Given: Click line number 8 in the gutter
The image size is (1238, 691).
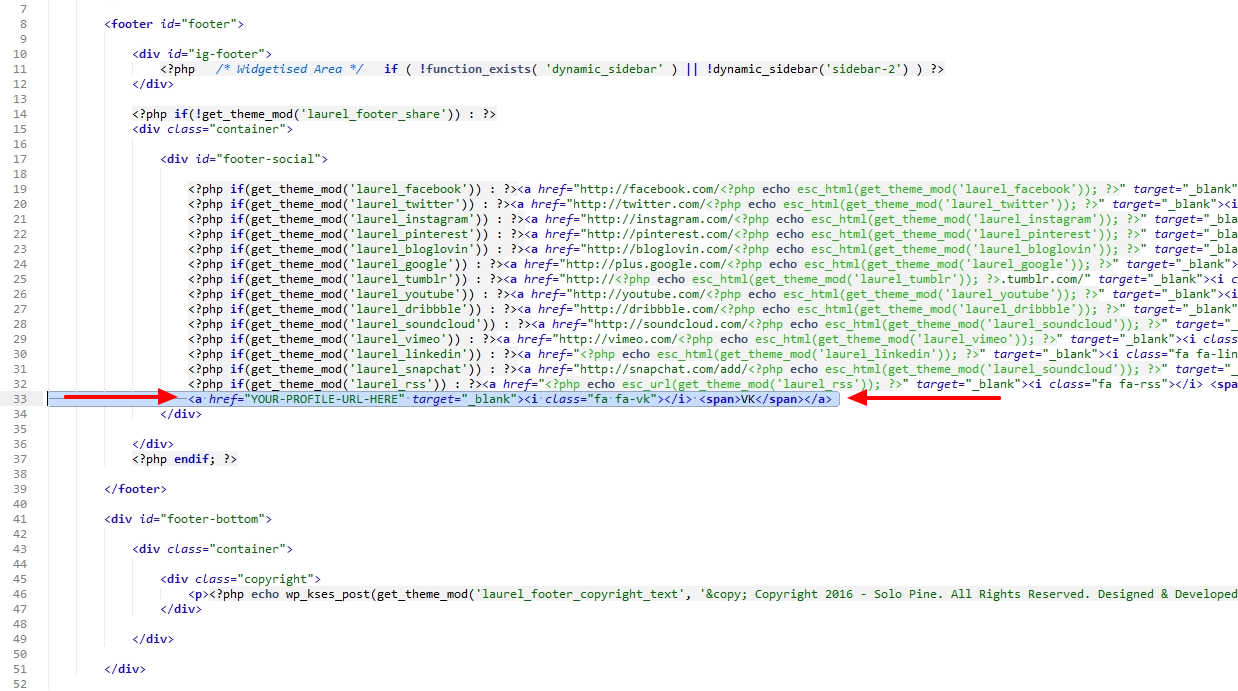Looking at the screenshot, I should pyautogui.click(x=23, y=23).
